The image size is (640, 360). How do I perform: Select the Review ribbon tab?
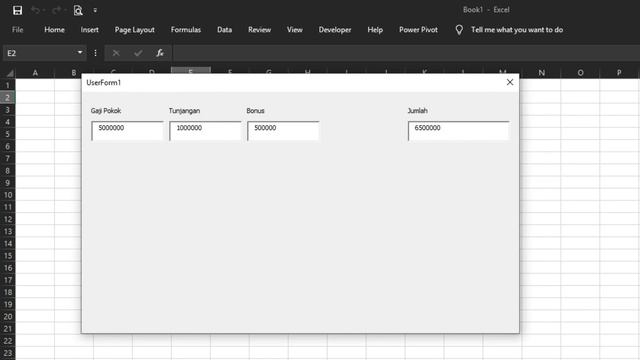tap(260, 30)
